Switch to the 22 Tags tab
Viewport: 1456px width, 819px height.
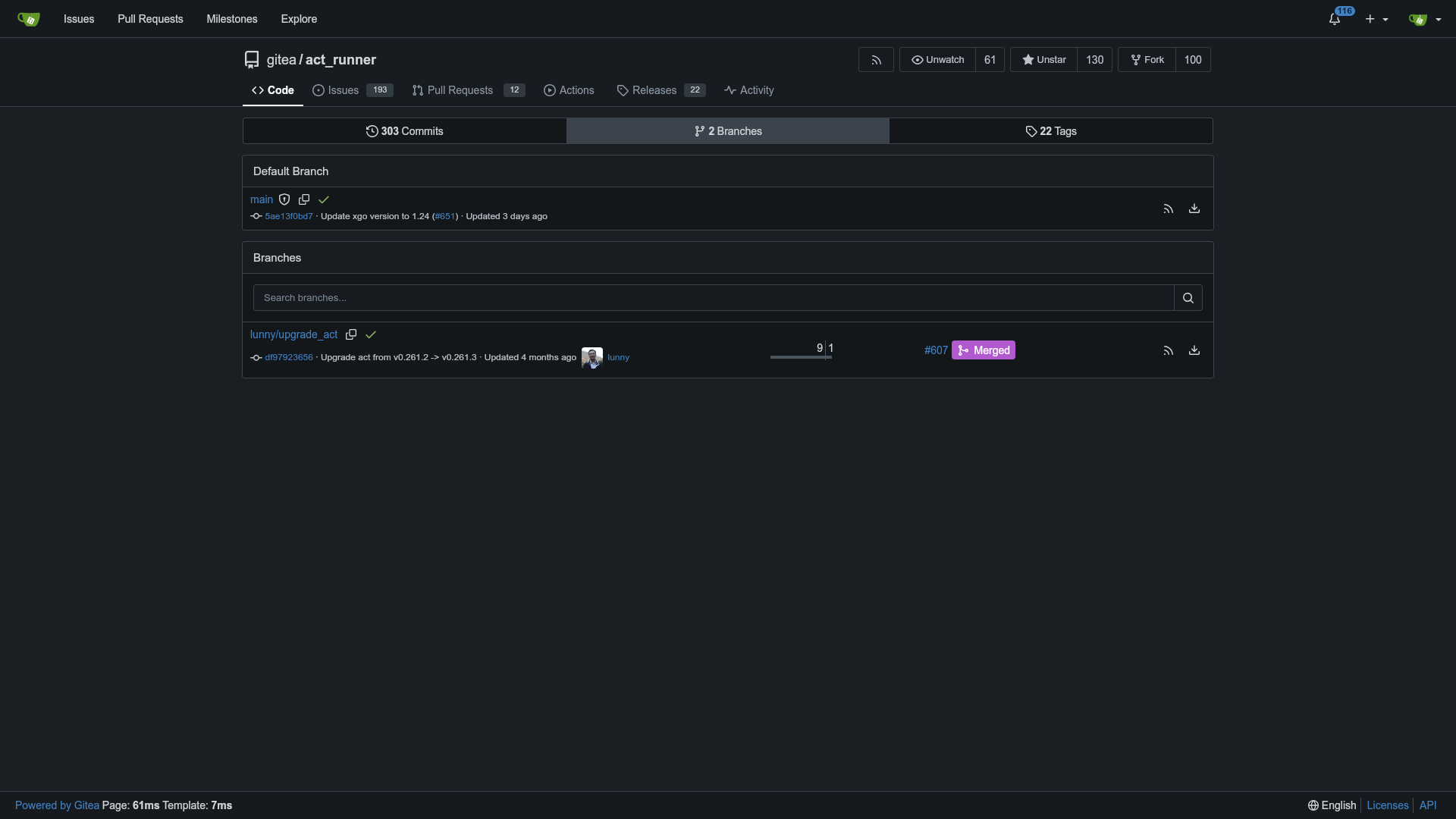point(1050,131)
